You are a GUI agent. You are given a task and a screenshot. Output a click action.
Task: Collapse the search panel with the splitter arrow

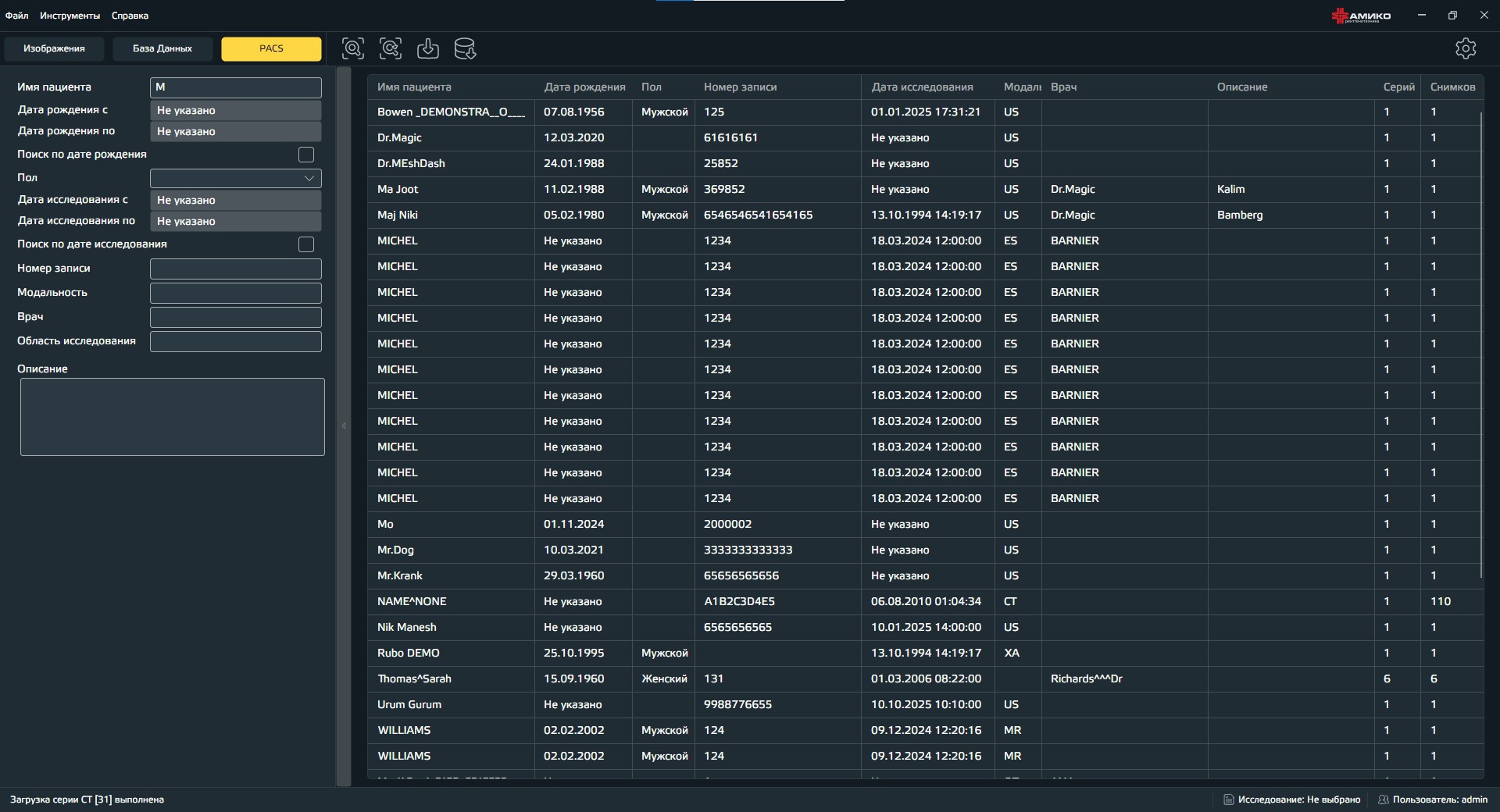coord(344,426)
